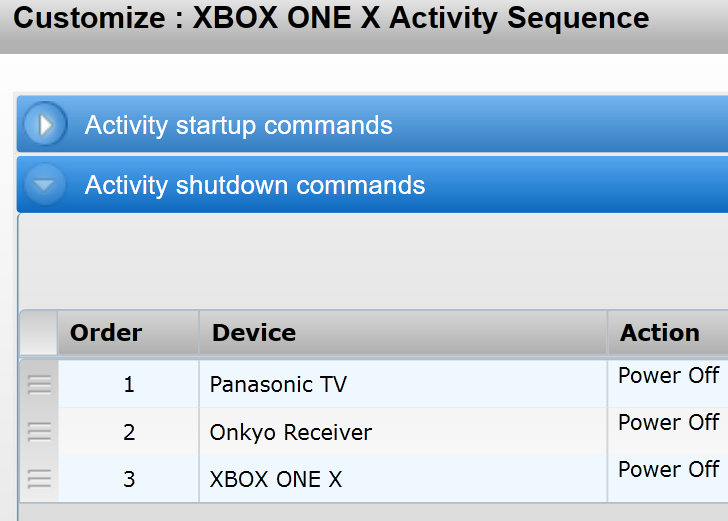The height and width of the screenshot is (521, 728).
Task: Collapse the Activity shutdown commands section header
Action: pyautogui.click(x=372, y=185)
